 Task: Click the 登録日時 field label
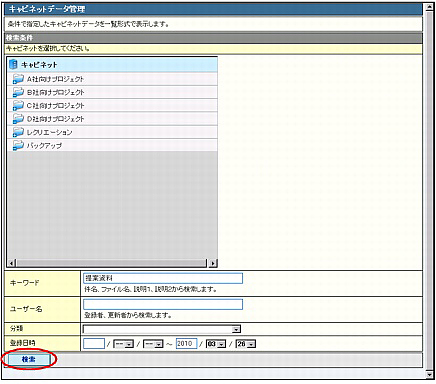(23, 343)
